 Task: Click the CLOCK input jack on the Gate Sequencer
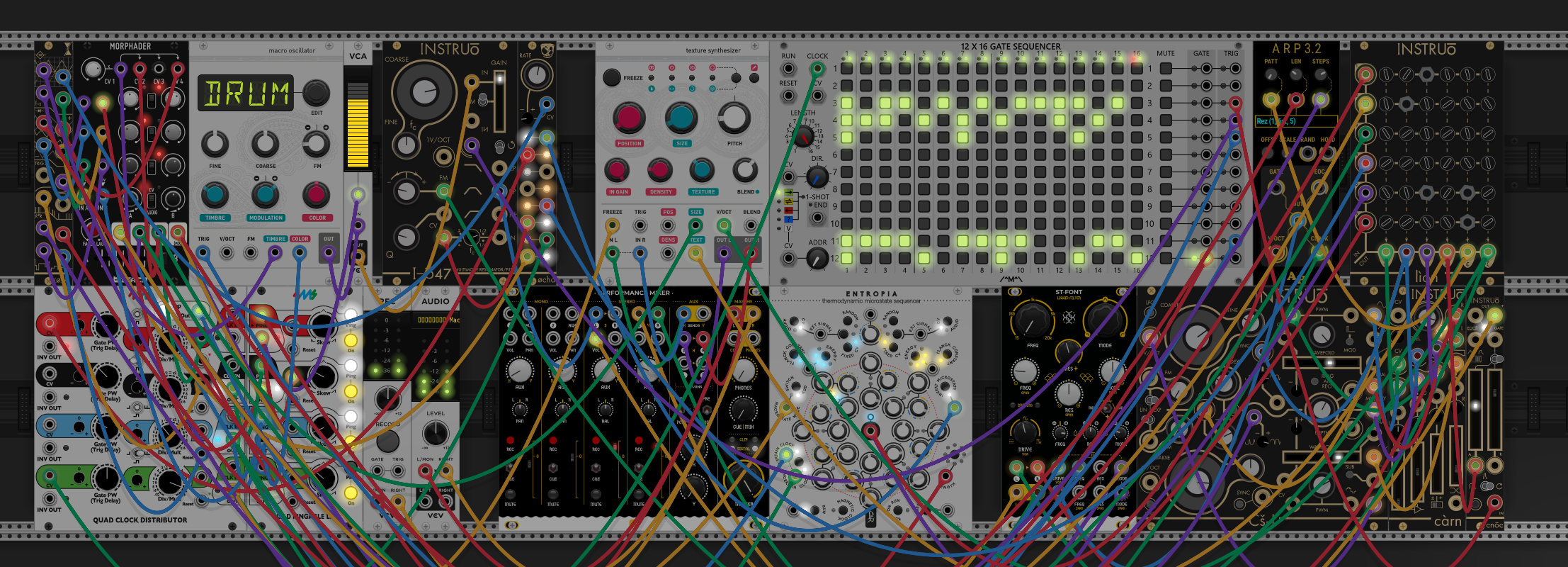[x=817, y=69]
